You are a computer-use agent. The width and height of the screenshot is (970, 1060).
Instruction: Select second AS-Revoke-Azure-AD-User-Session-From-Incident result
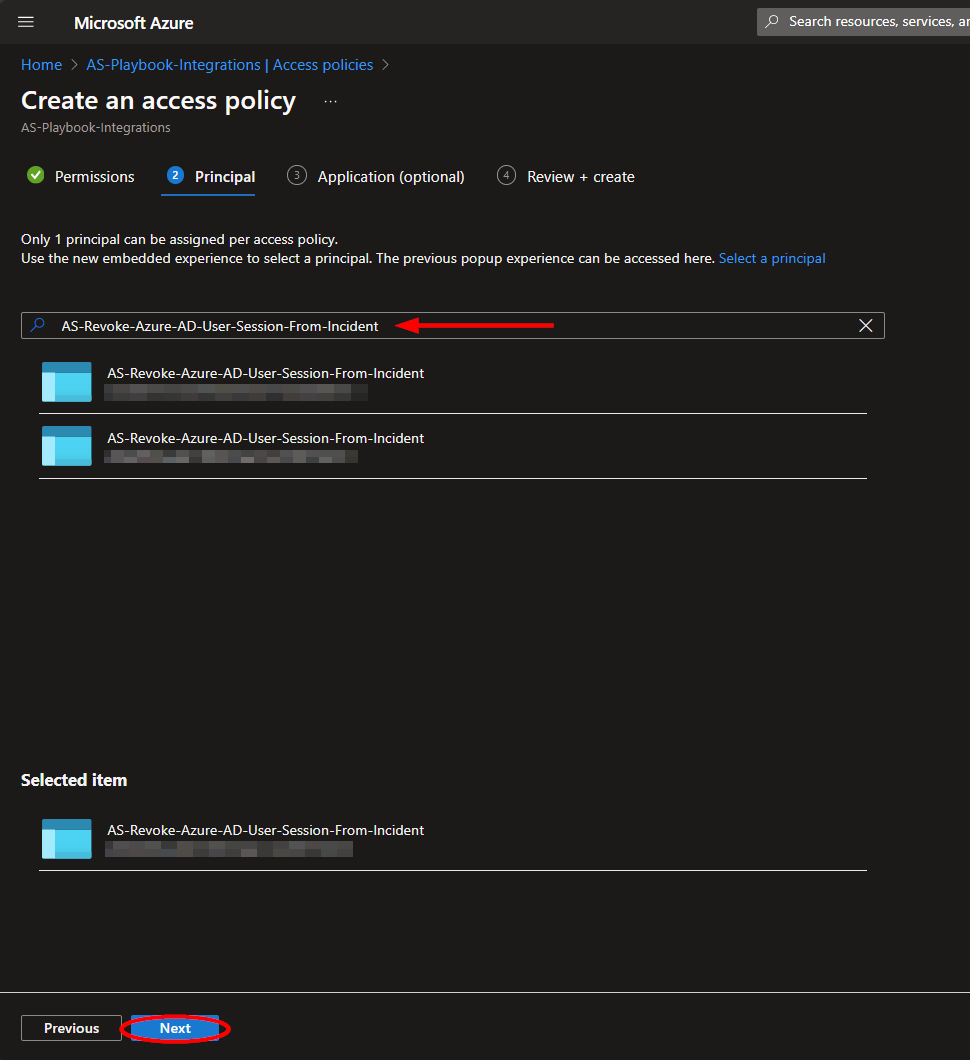453,447
